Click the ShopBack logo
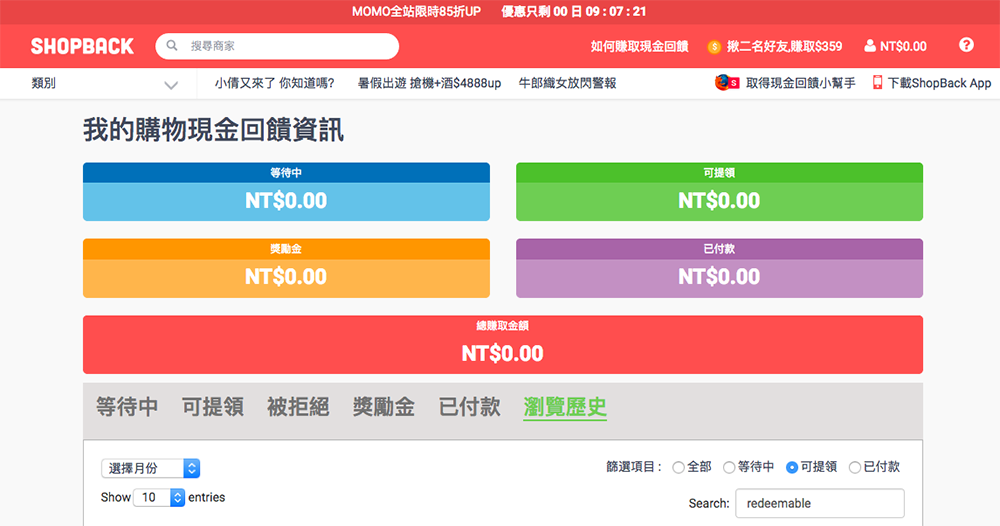Screen dimensions: 1000x526 82,46
